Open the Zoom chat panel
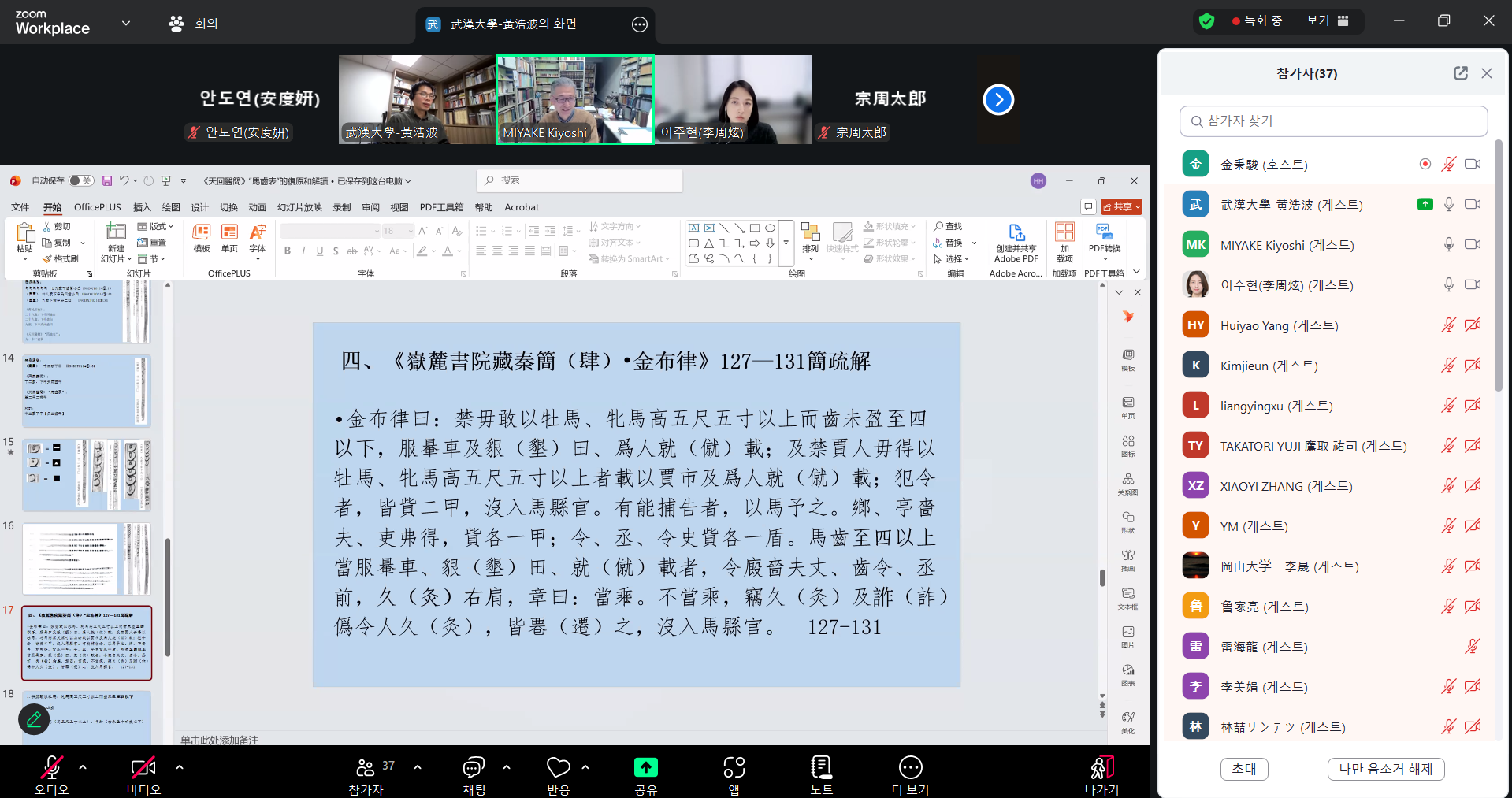This screenshot has height=798, width=1512. [474, 767]
